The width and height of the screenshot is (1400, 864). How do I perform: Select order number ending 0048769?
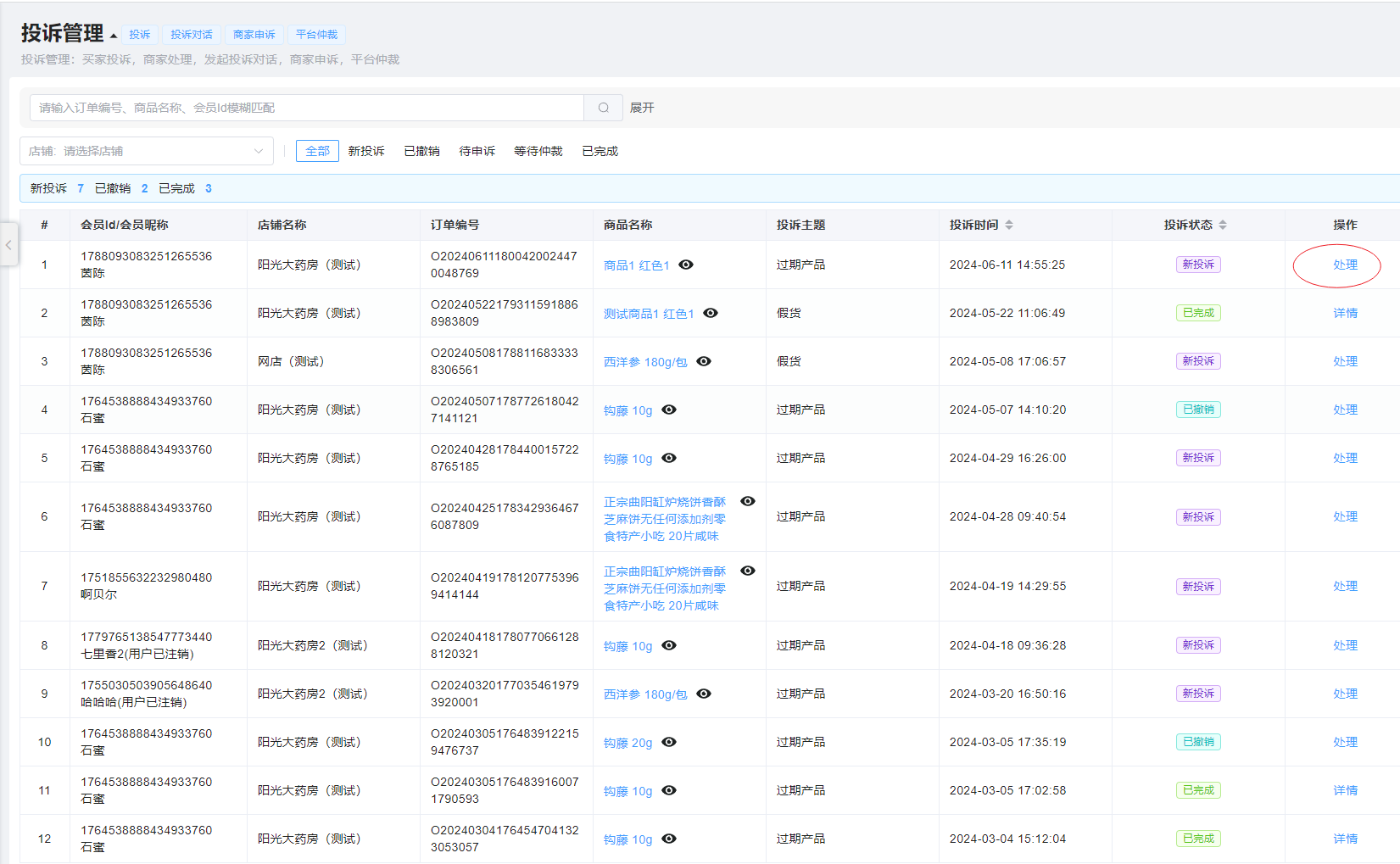coord(505,265)
